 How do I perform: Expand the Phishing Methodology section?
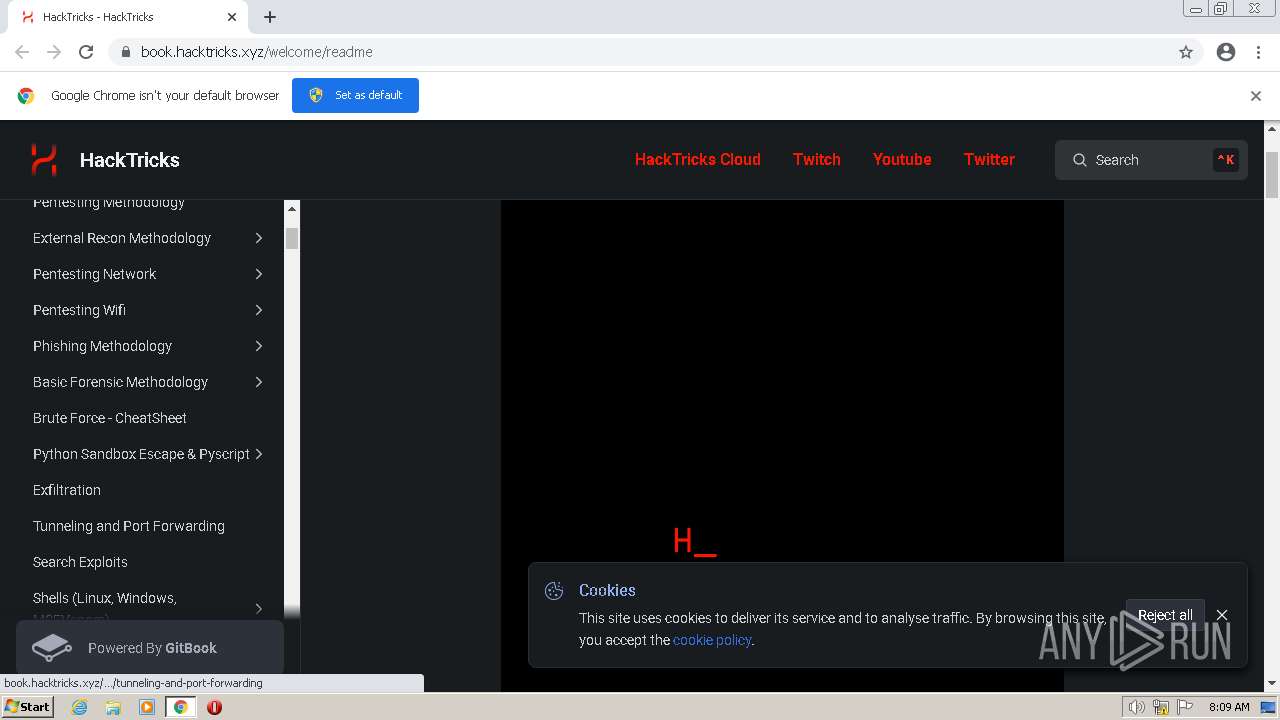(258, 346)
